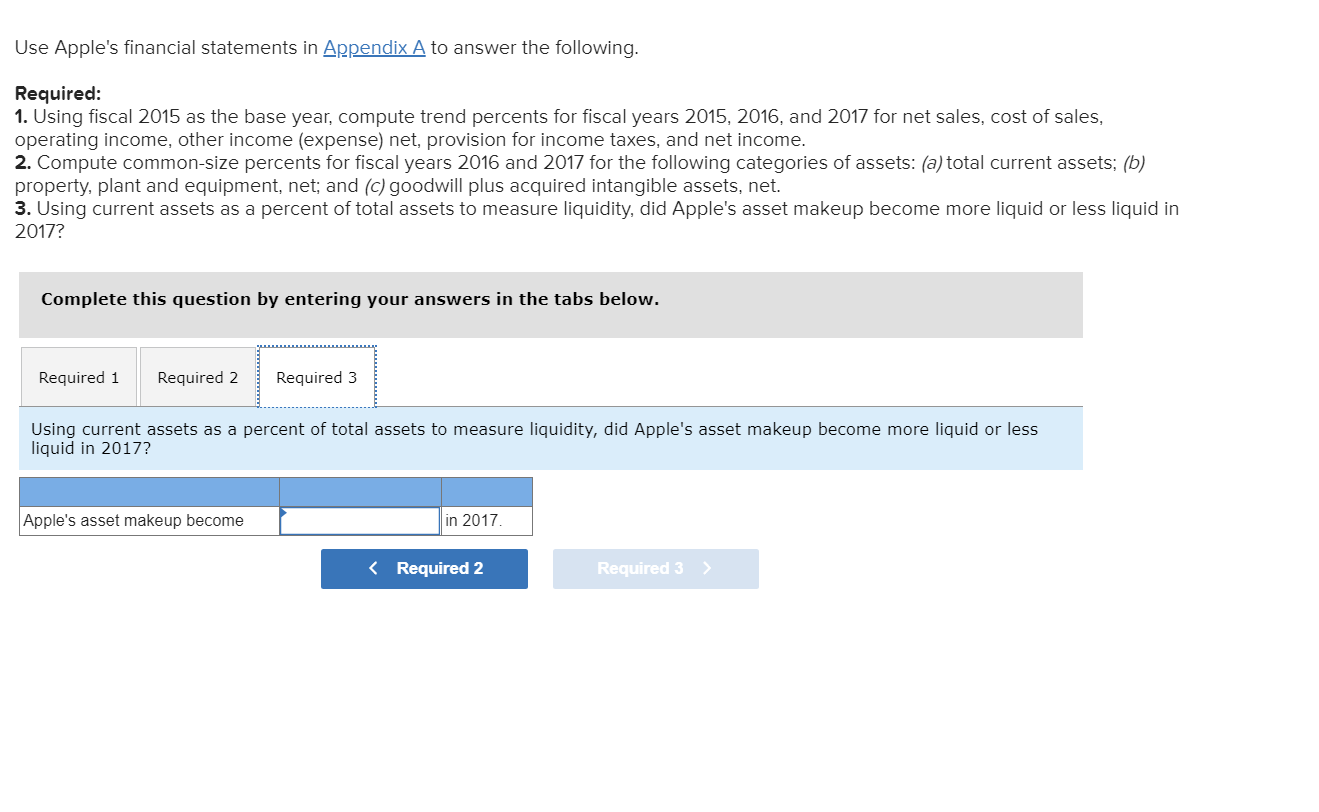1319x812 pixels.
Task: Select the Required heading text
Action: [x=56, y=93]
